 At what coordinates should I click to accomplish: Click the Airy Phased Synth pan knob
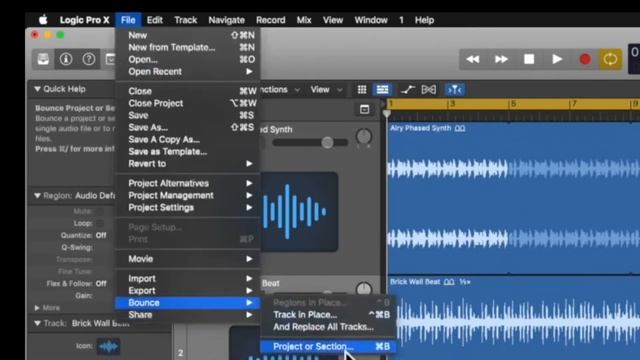364,137
